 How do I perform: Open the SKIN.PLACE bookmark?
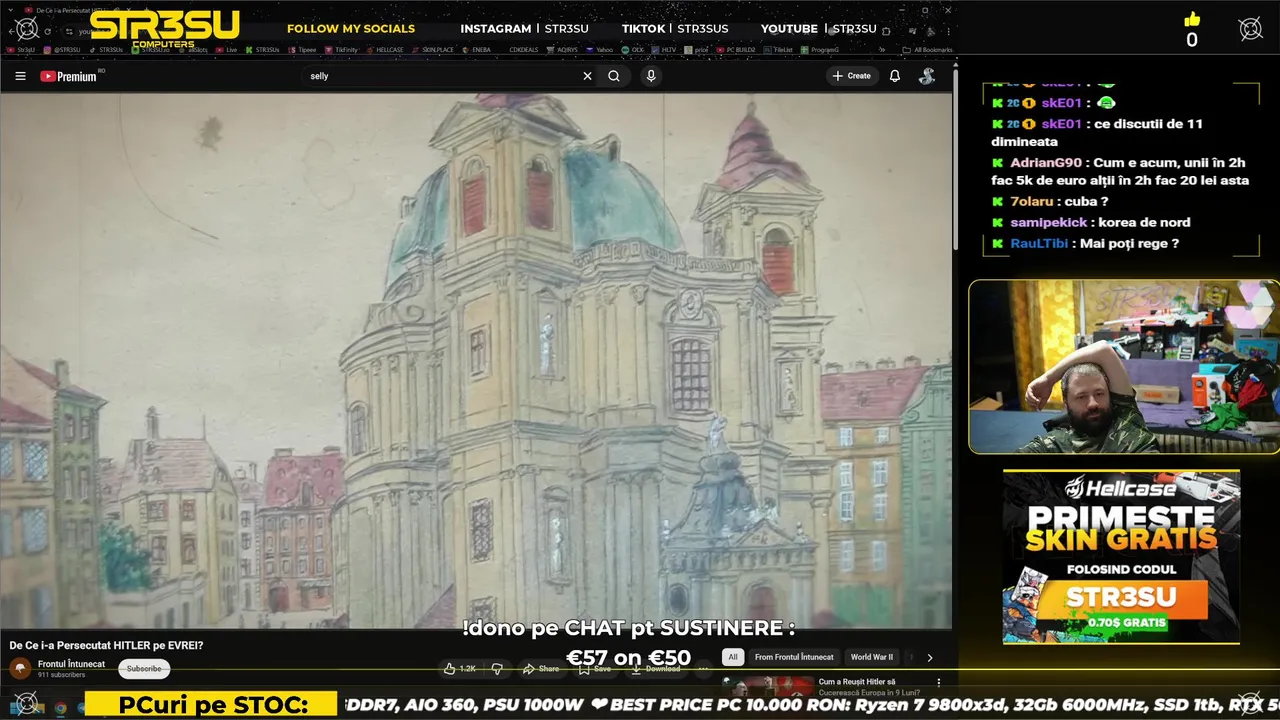click(432, 49)
